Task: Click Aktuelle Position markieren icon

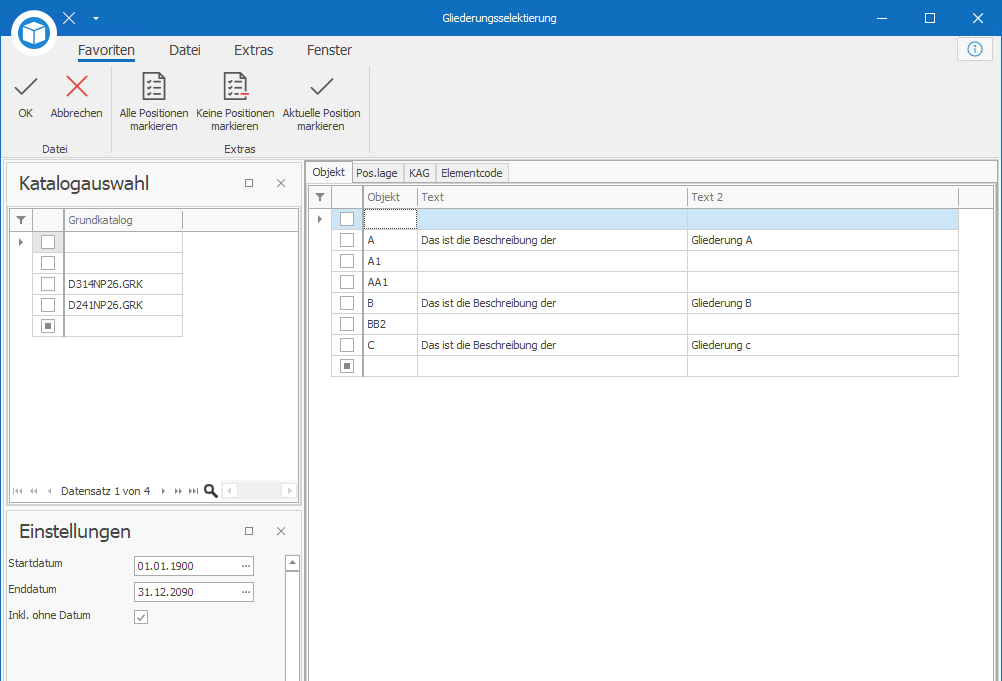Action: (x=321, y=86)
